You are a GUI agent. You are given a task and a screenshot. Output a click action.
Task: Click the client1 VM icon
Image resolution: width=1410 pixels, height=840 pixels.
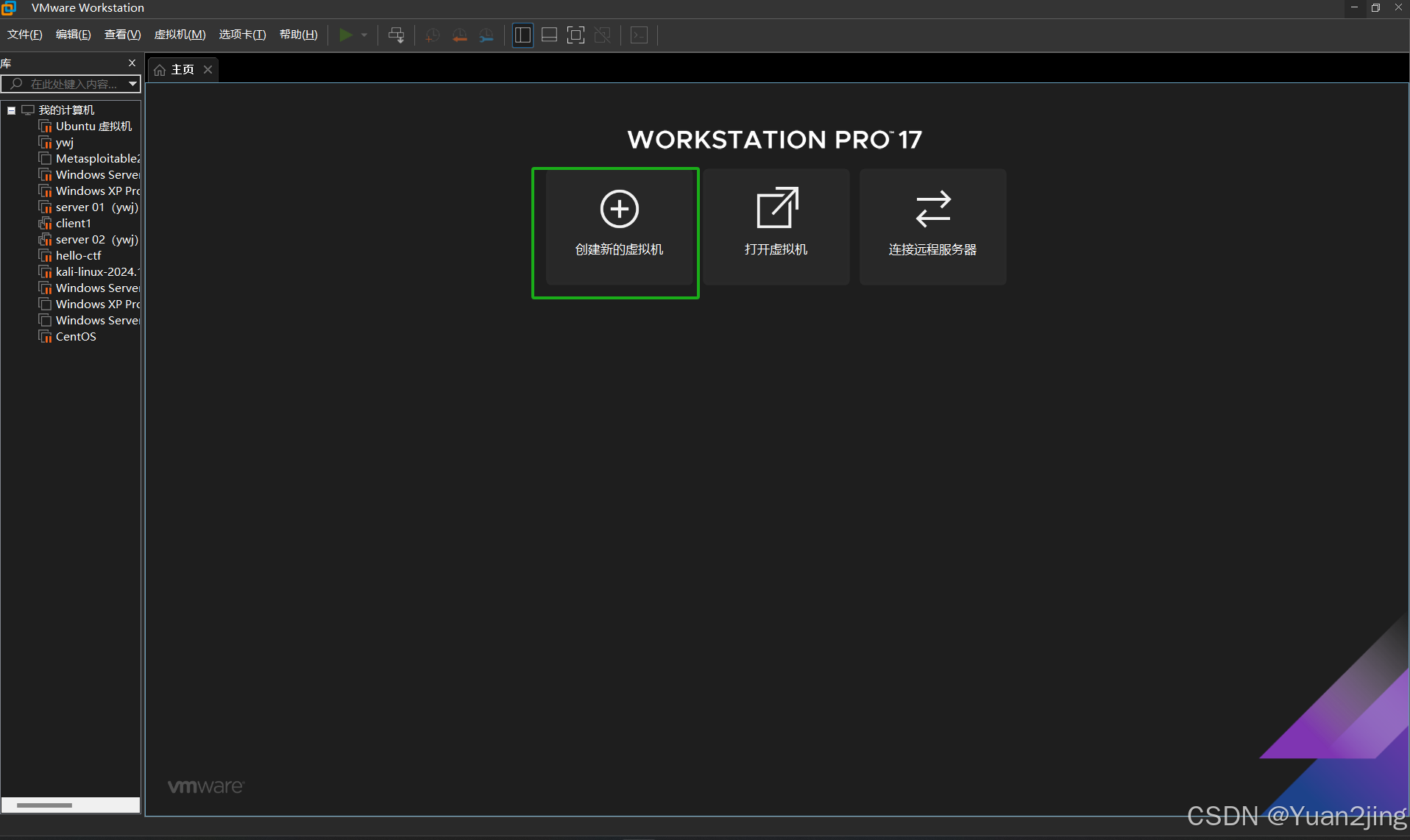[45, 224]
